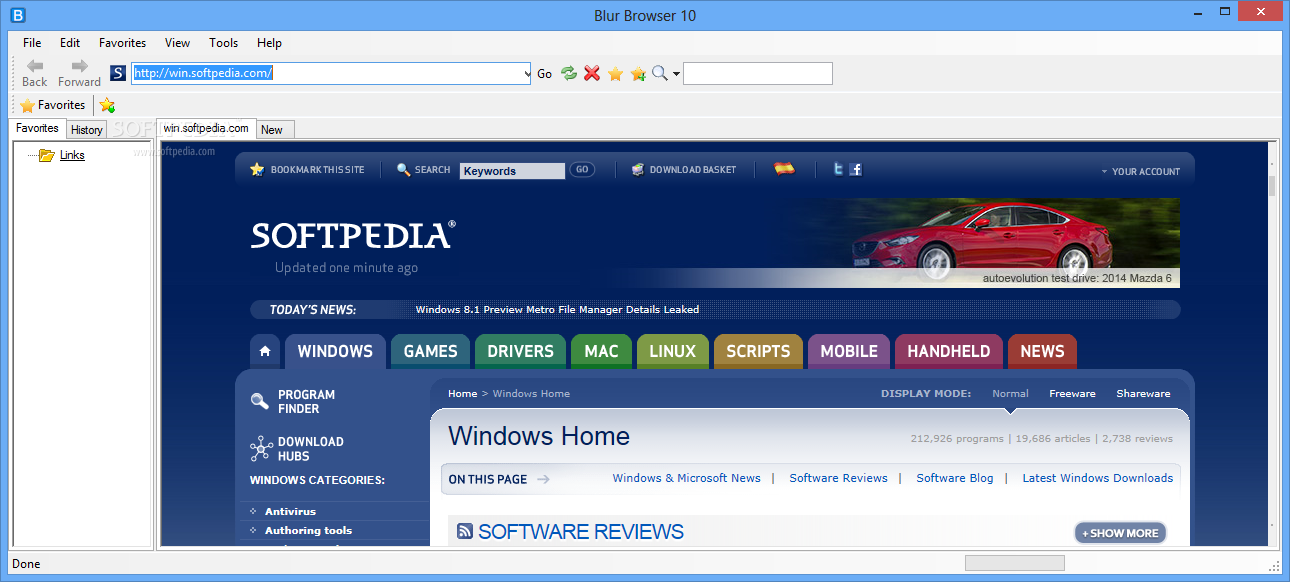Select the SCRIPTS category tab
Image resolution: width=1290 pixels, height=582 pixels.
coord(758,351)
